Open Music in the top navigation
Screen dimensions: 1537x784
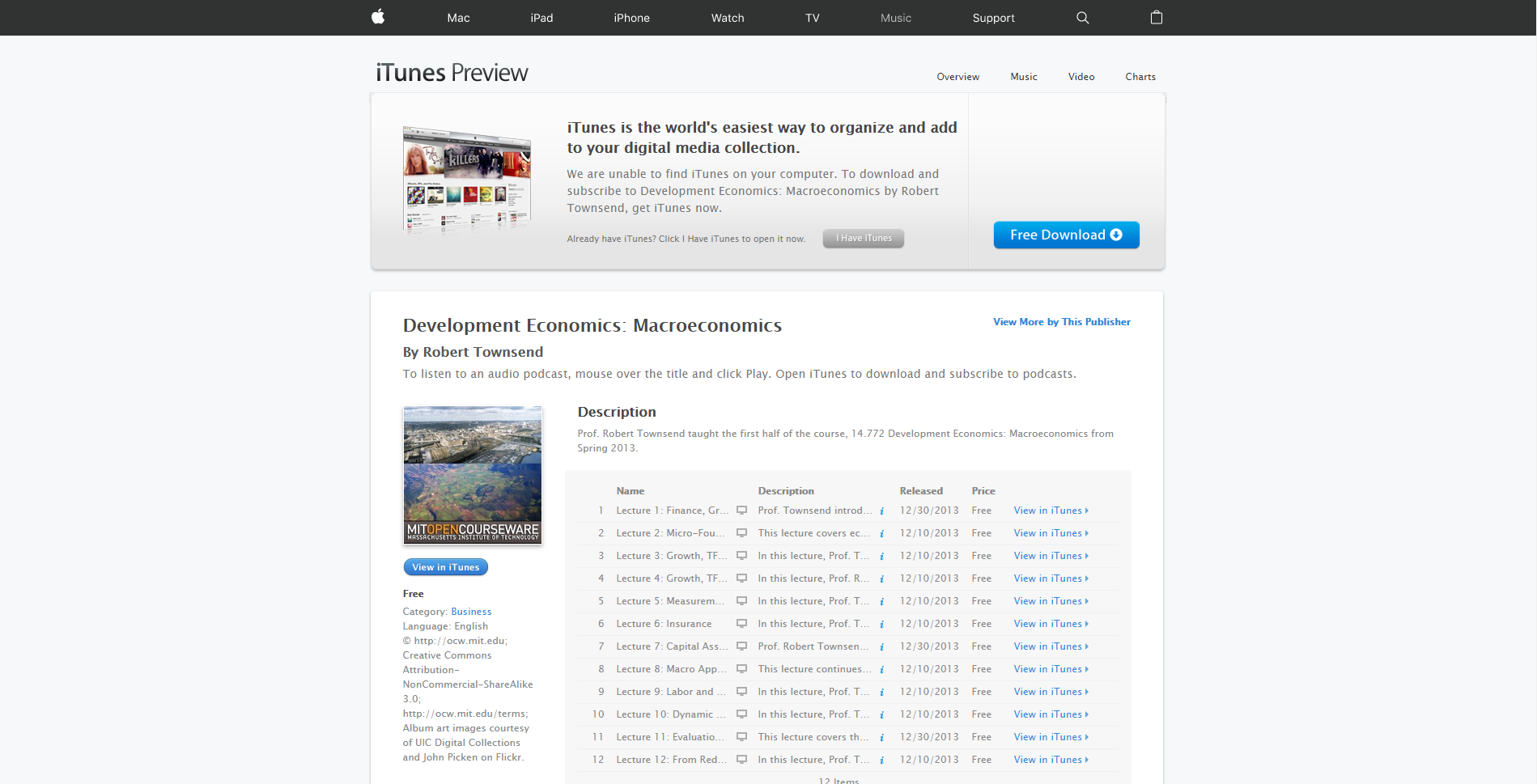pyautogui.click(x=896, y=18)
